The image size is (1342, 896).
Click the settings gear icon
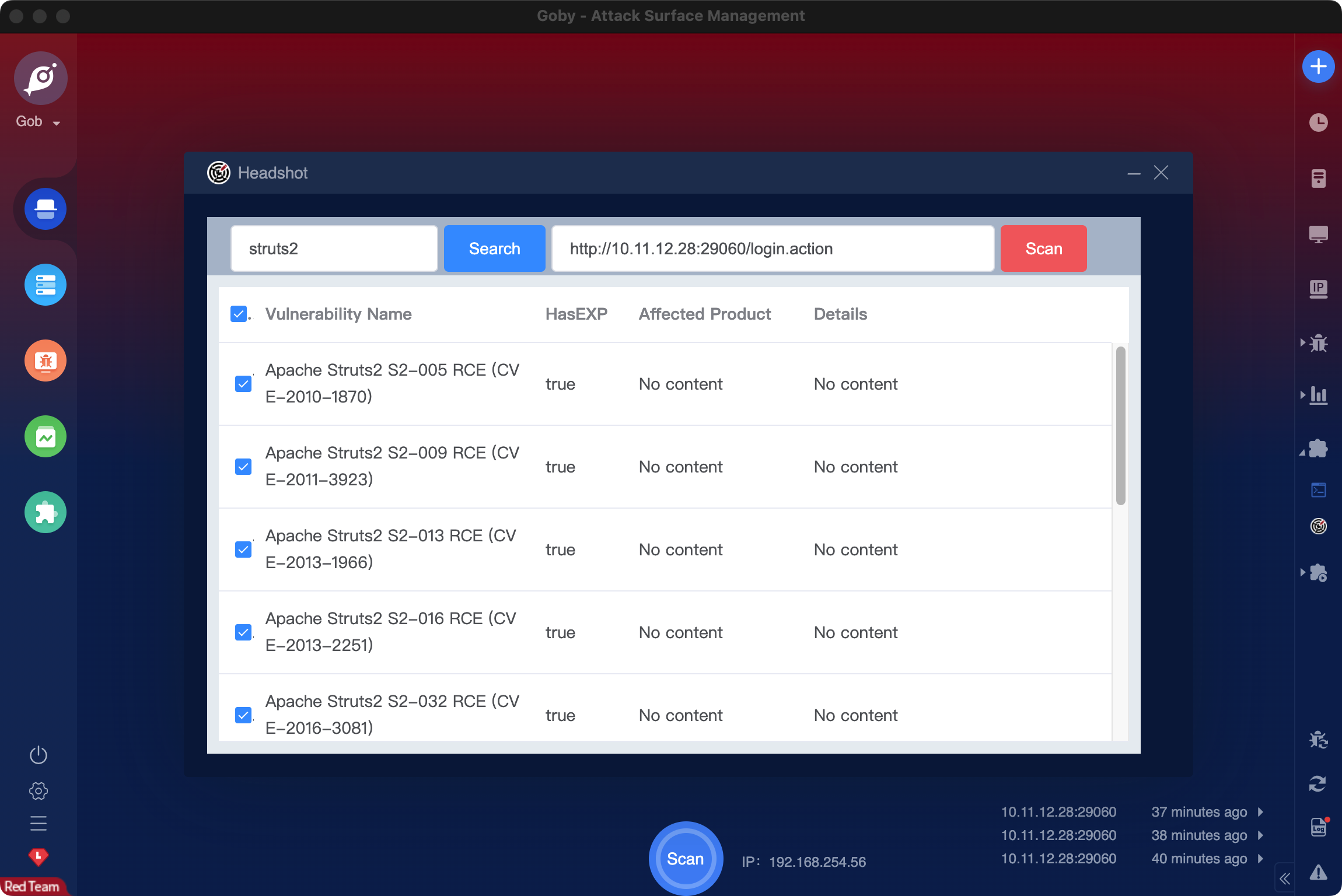tap(39, 791)
